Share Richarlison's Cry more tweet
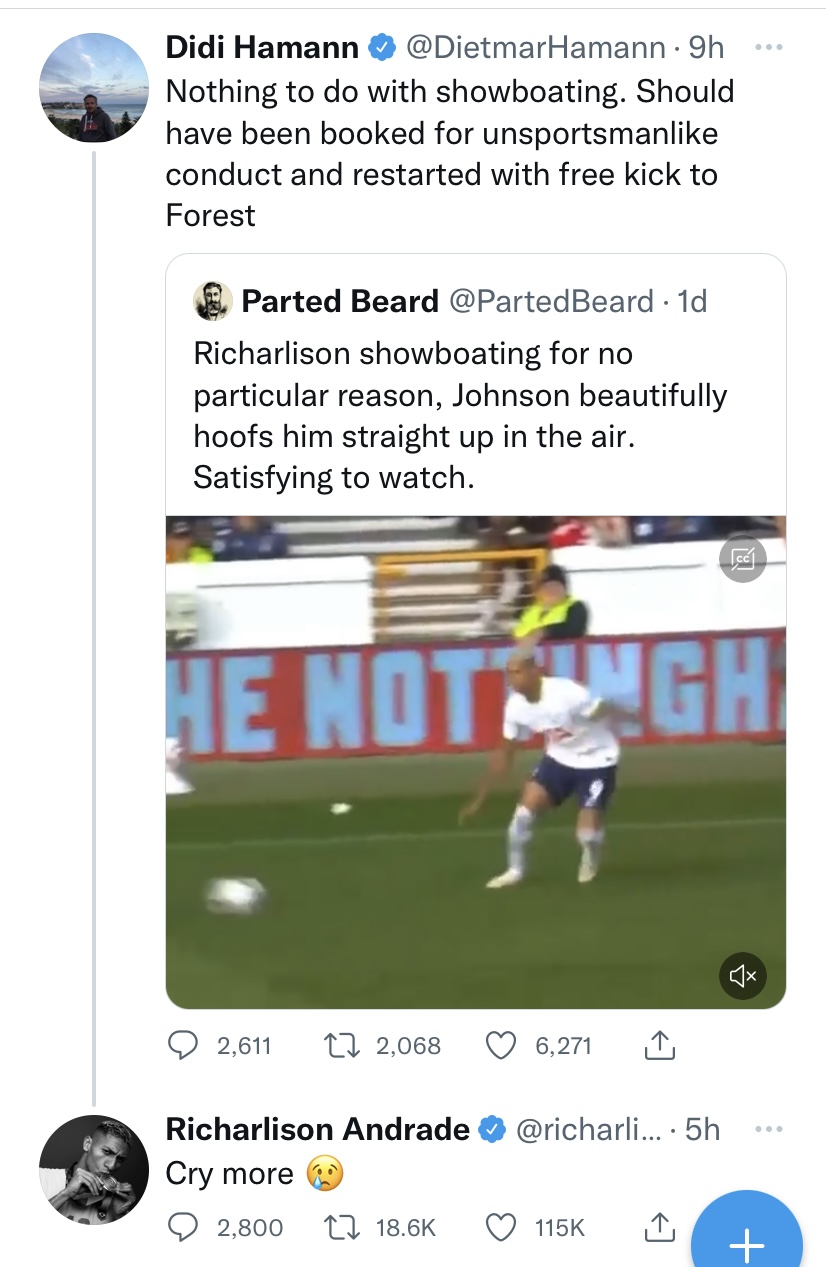 (x=657, y=1227)
